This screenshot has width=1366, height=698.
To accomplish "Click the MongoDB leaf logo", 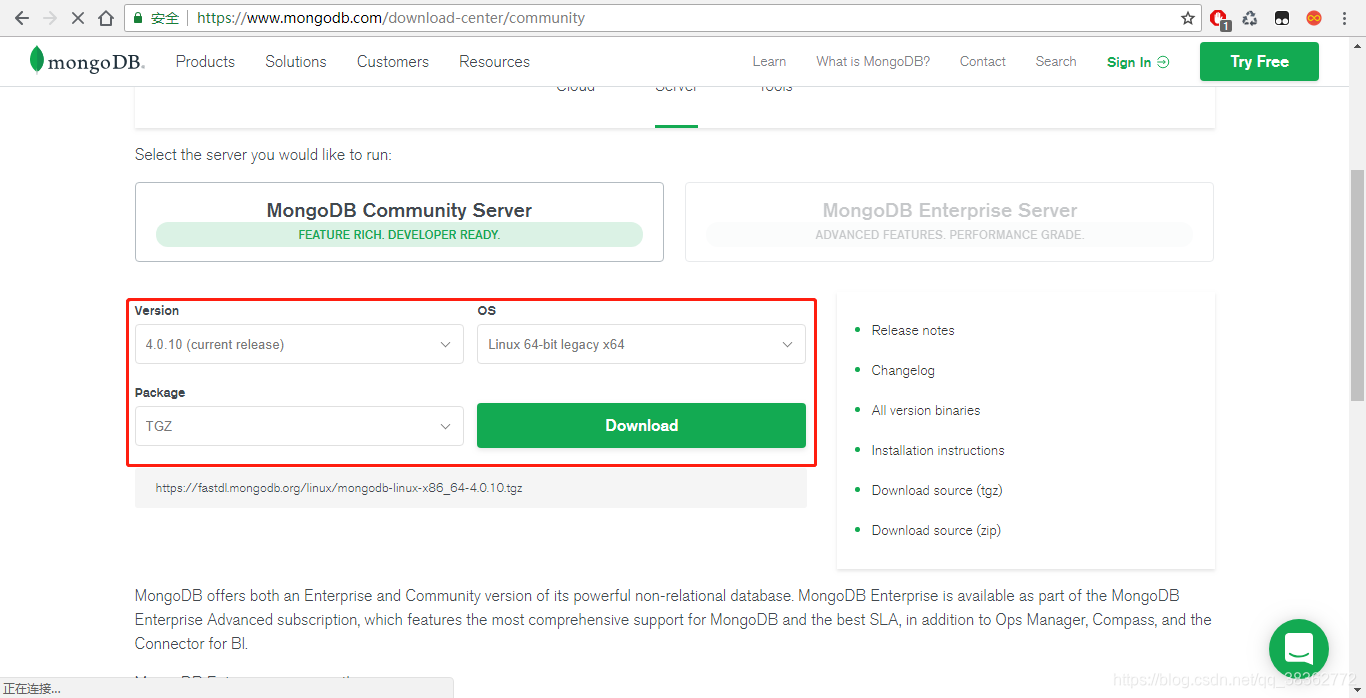I will 36,61.
